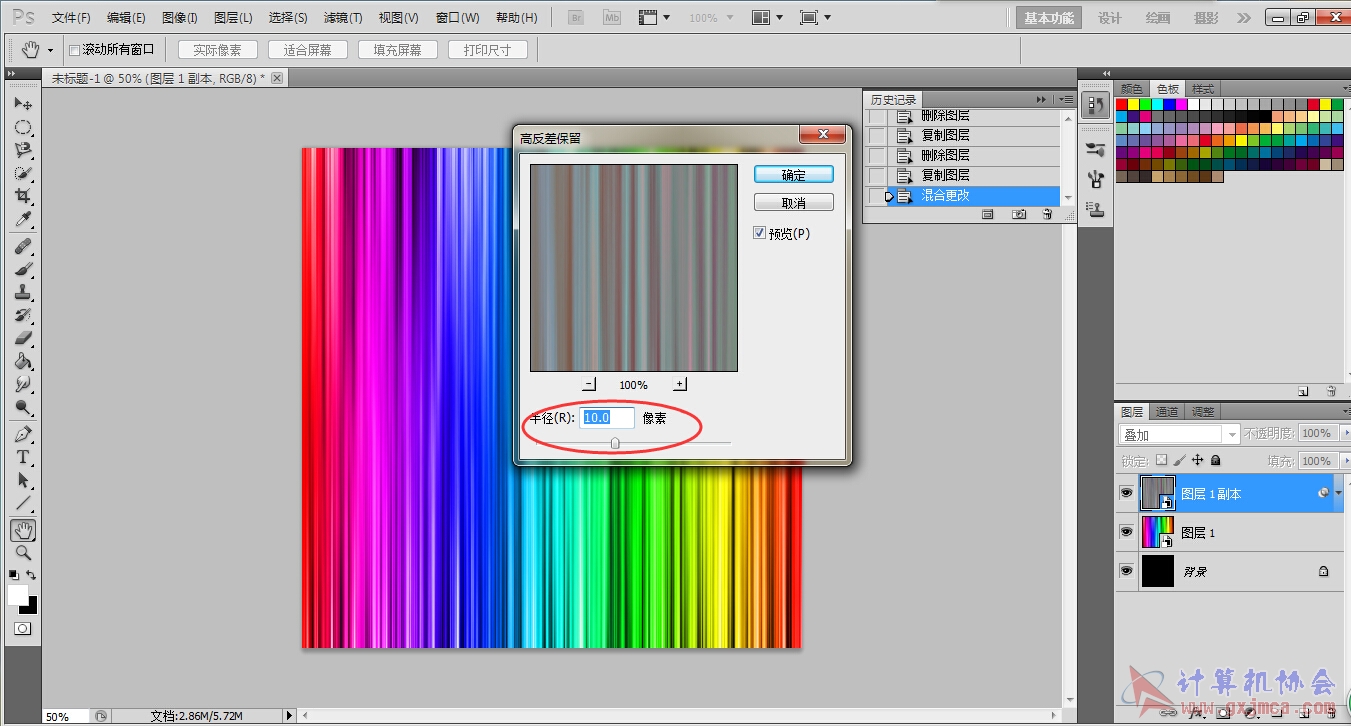Click the history panel trash icon
1351x726 pixels.
[x=1047, y=214]
